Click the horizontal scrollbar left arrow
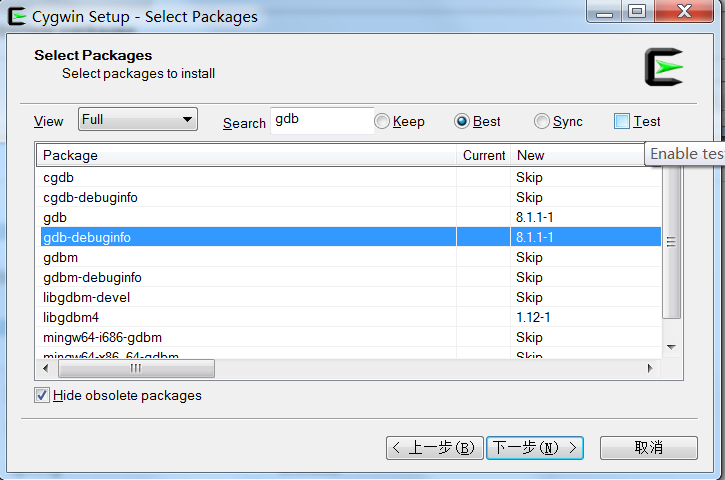 [45, 369]
